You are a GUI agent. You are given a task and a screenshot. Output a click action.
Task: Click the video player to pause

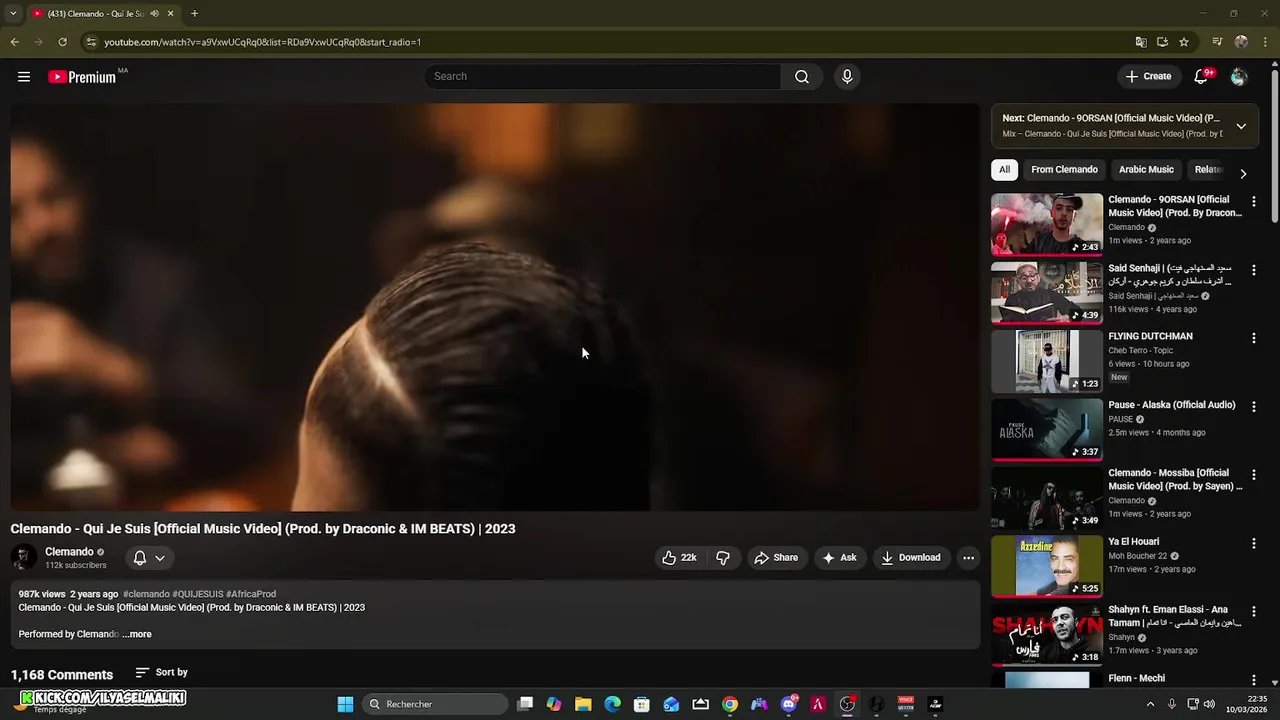(495, 307)
